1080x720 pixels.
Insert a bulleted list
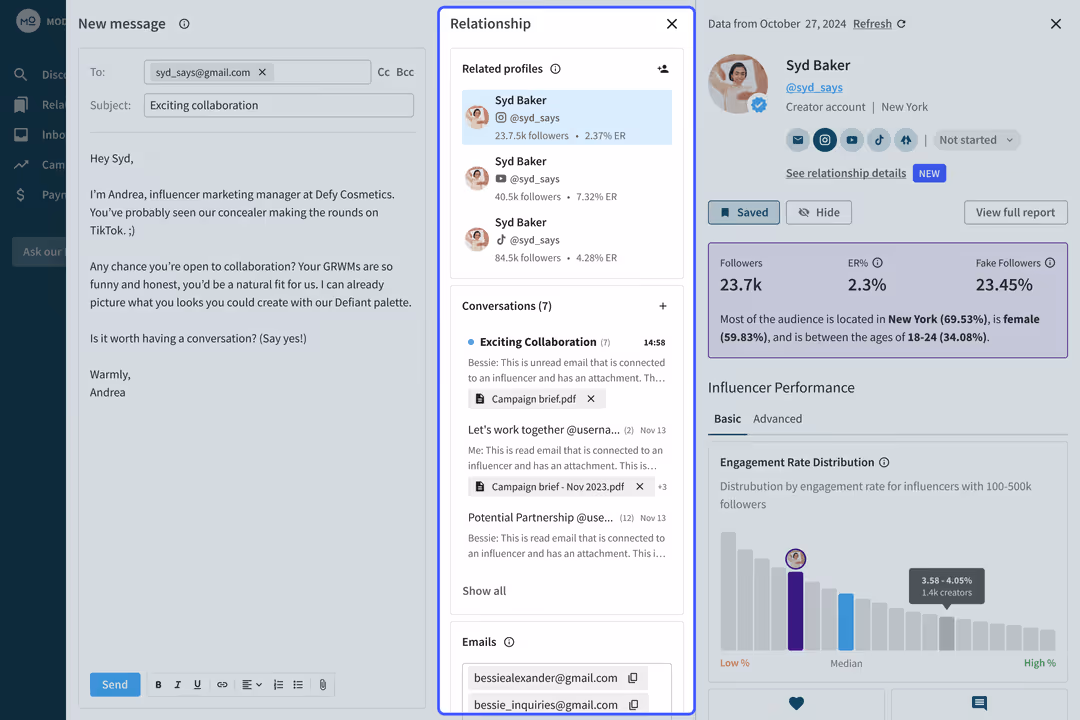[298, 685]
